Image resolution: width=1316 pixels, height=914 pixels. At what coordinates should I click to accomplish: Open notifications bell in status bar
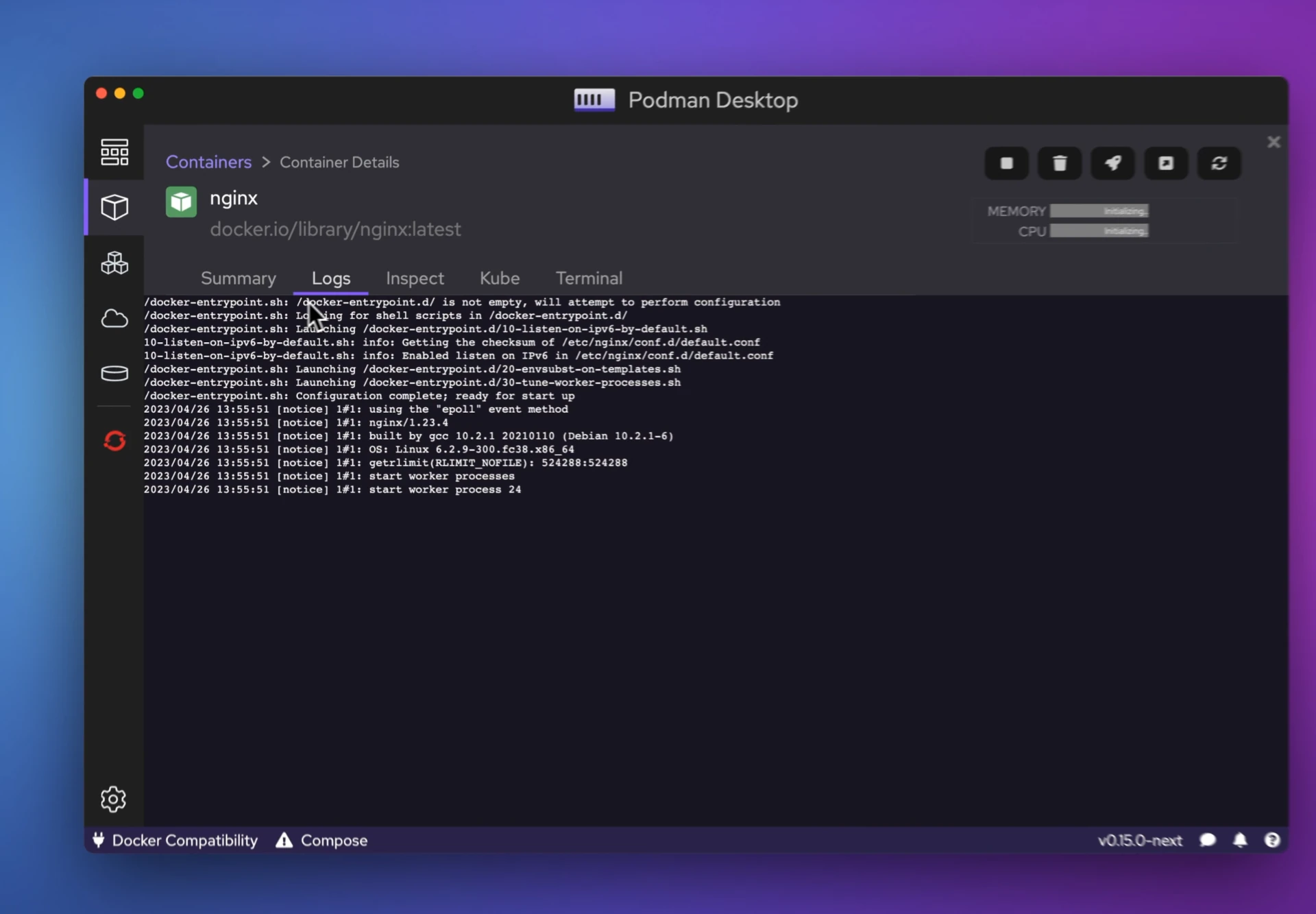click(1240, 840)
